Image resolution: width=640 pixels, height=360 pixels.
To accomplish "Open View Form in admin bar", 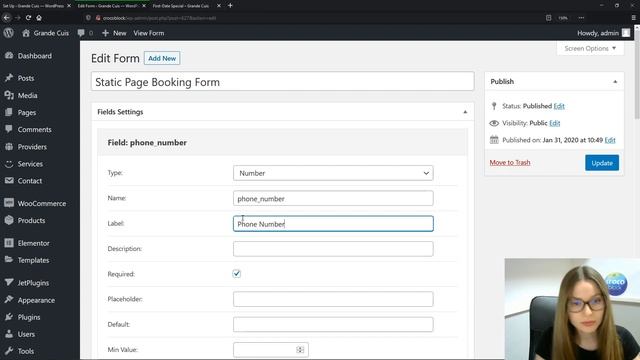I will 149,33.
